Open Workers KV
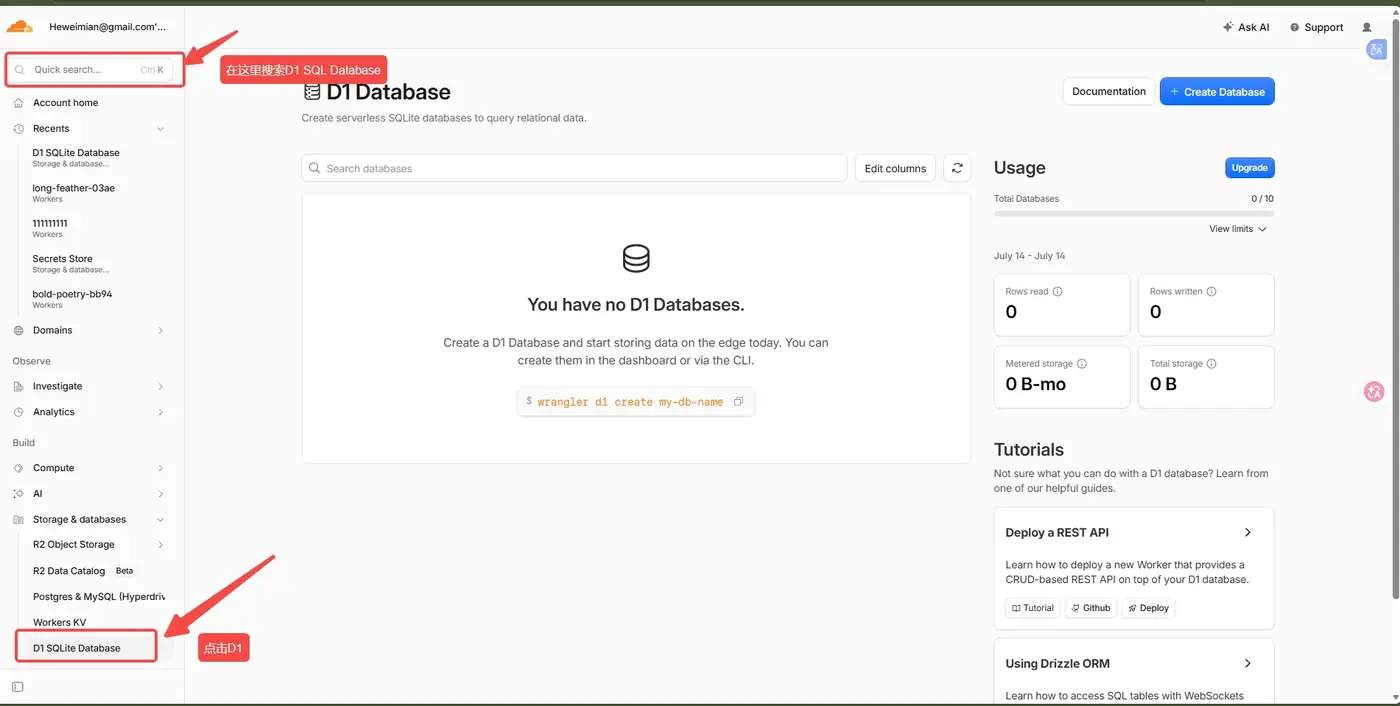This screenshot has height=706, width=1400. click(60, 623)
